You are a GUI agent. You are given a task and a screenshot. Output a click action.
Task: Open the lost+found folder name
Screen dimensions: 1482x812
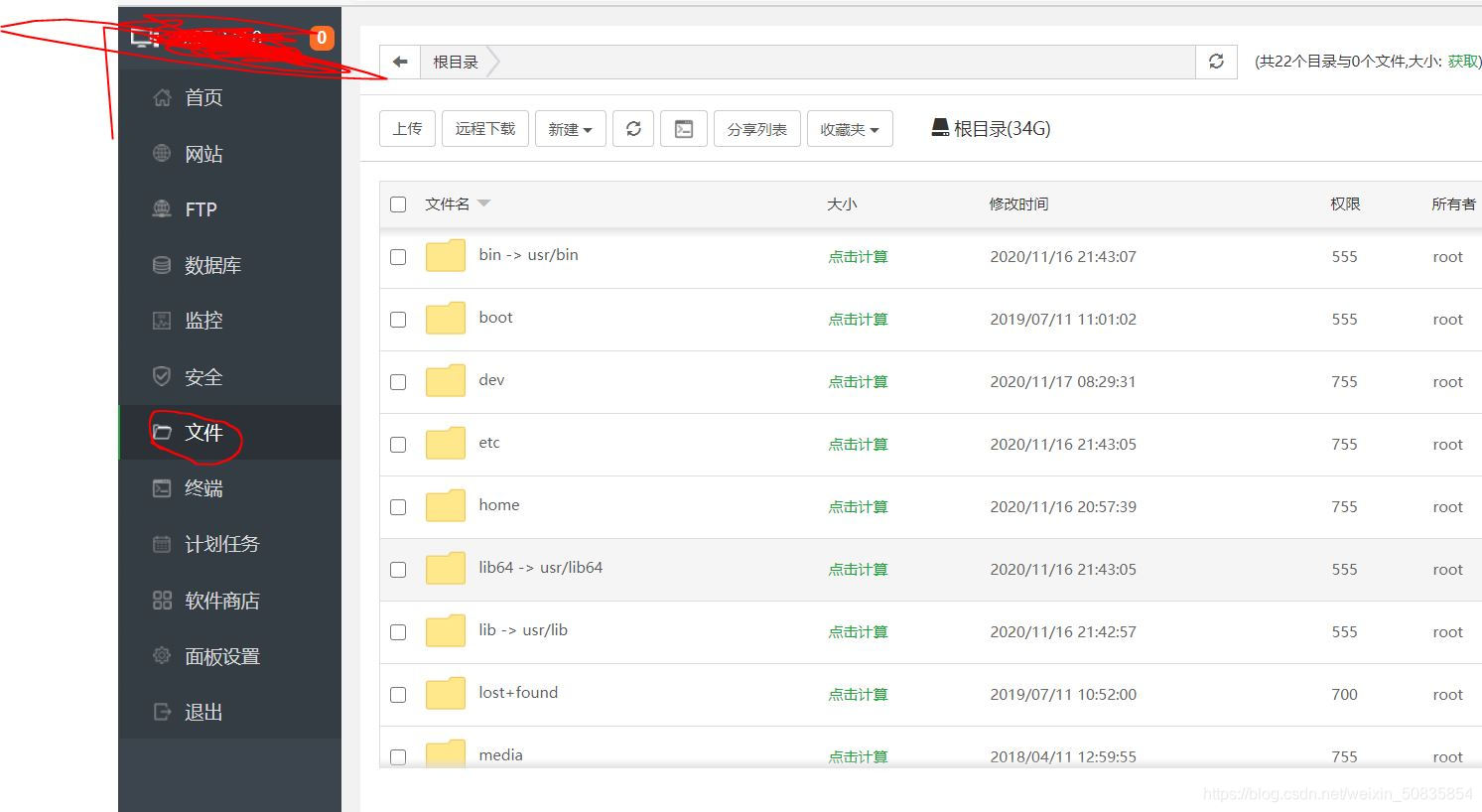(518, 693)
